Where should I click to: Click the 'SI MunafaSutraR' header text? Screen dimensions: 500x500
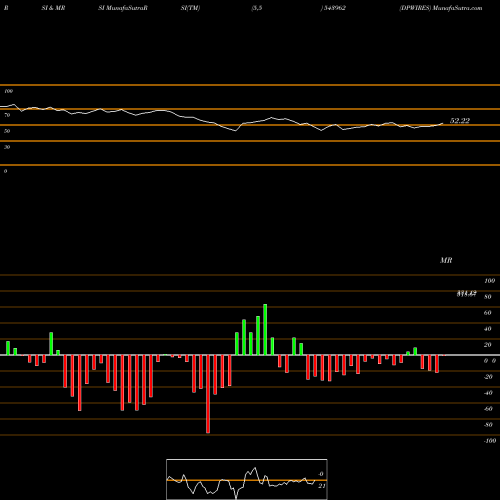coord(123,8)
